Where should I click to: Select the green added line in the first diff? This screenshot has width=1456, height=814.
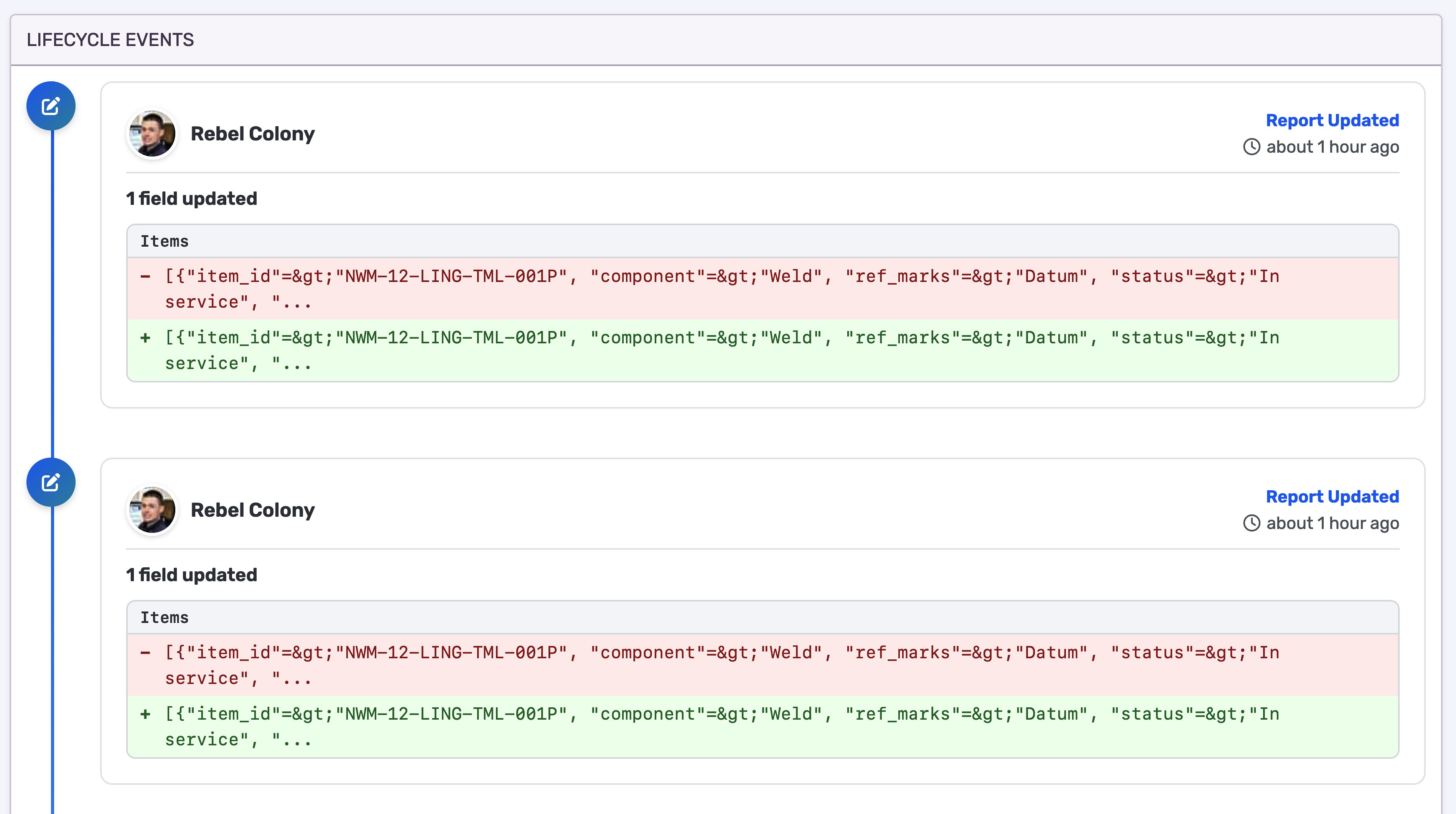tap(721, 351)
